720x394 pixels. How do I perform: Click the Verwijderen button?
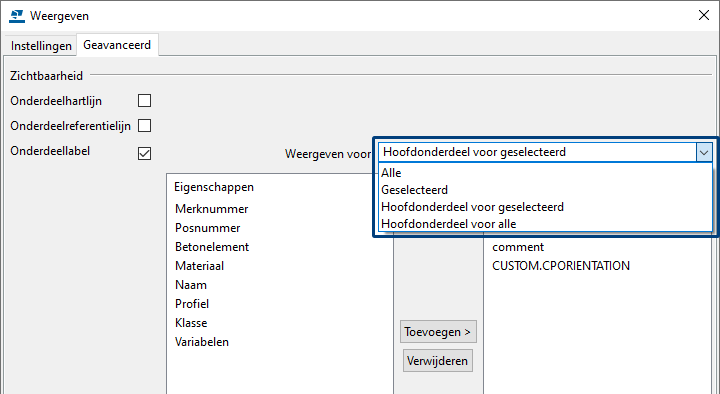(438, 360)
